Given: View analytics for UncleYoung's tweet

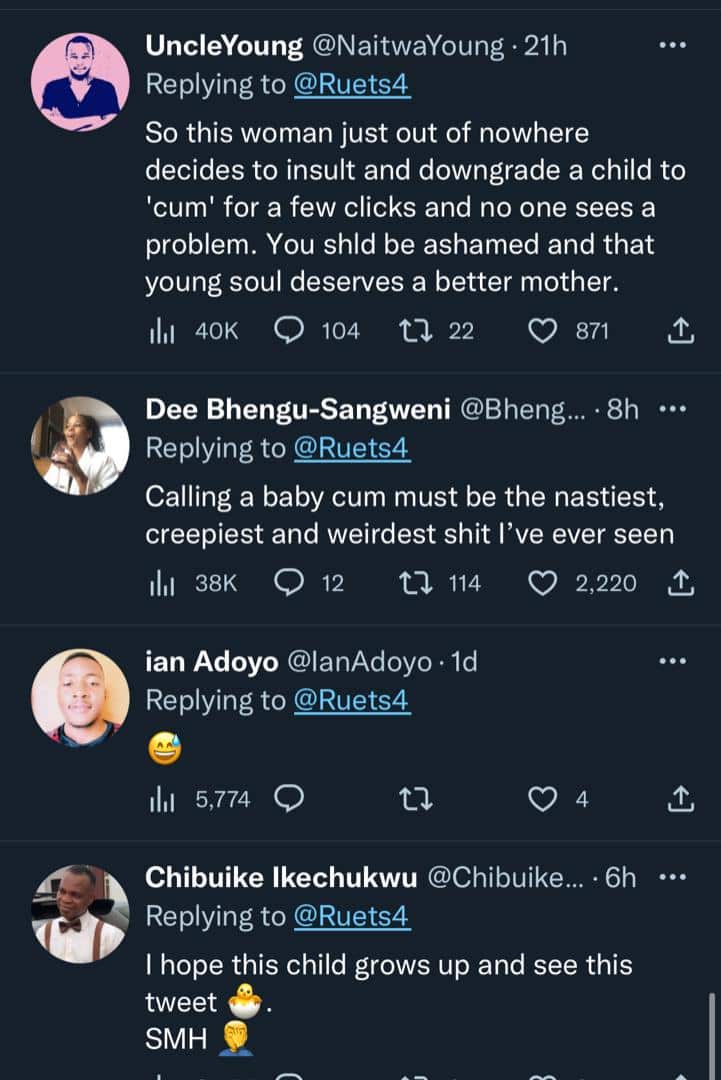Looking at the screenshot, I should pos(162,330).
